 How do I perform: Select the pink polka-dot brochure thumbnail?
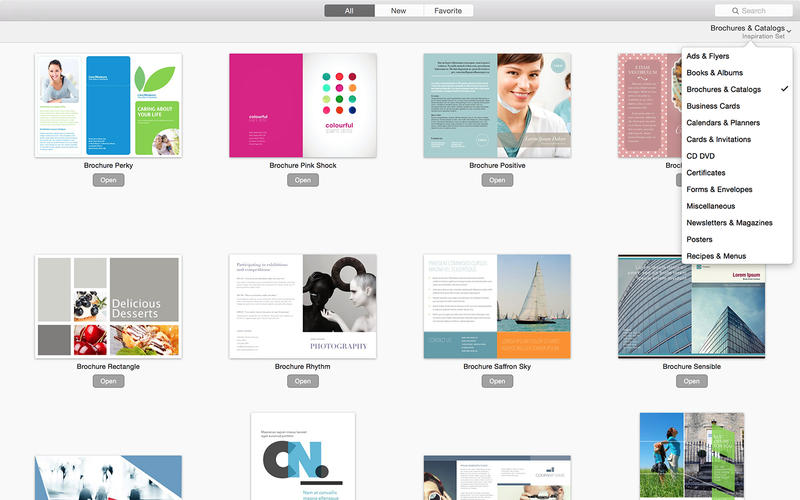point(649,106)
